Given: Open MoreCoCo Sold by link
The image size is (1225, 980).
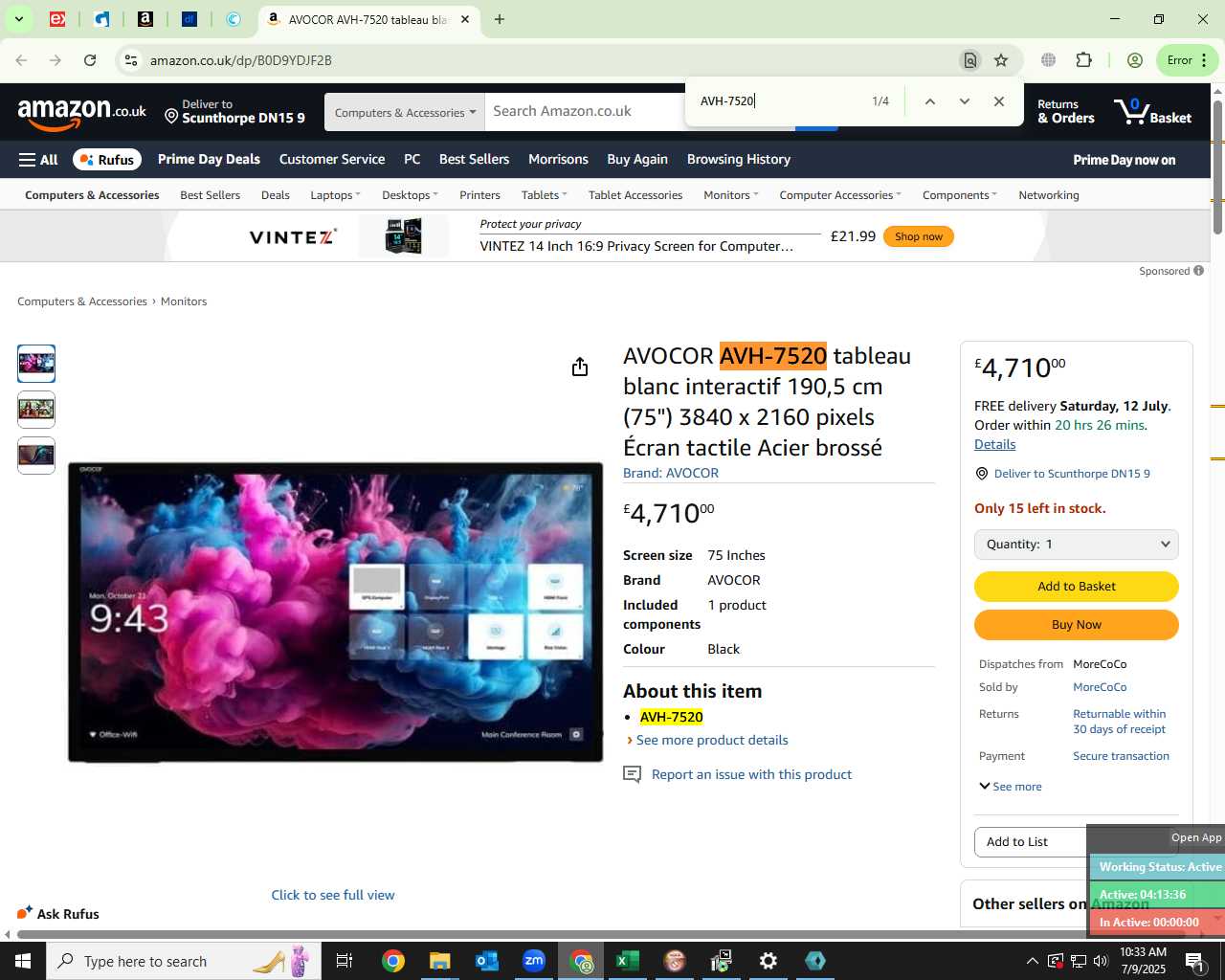Looking at the screenshot, I should pyautogui.click(x=1100, y=687).
